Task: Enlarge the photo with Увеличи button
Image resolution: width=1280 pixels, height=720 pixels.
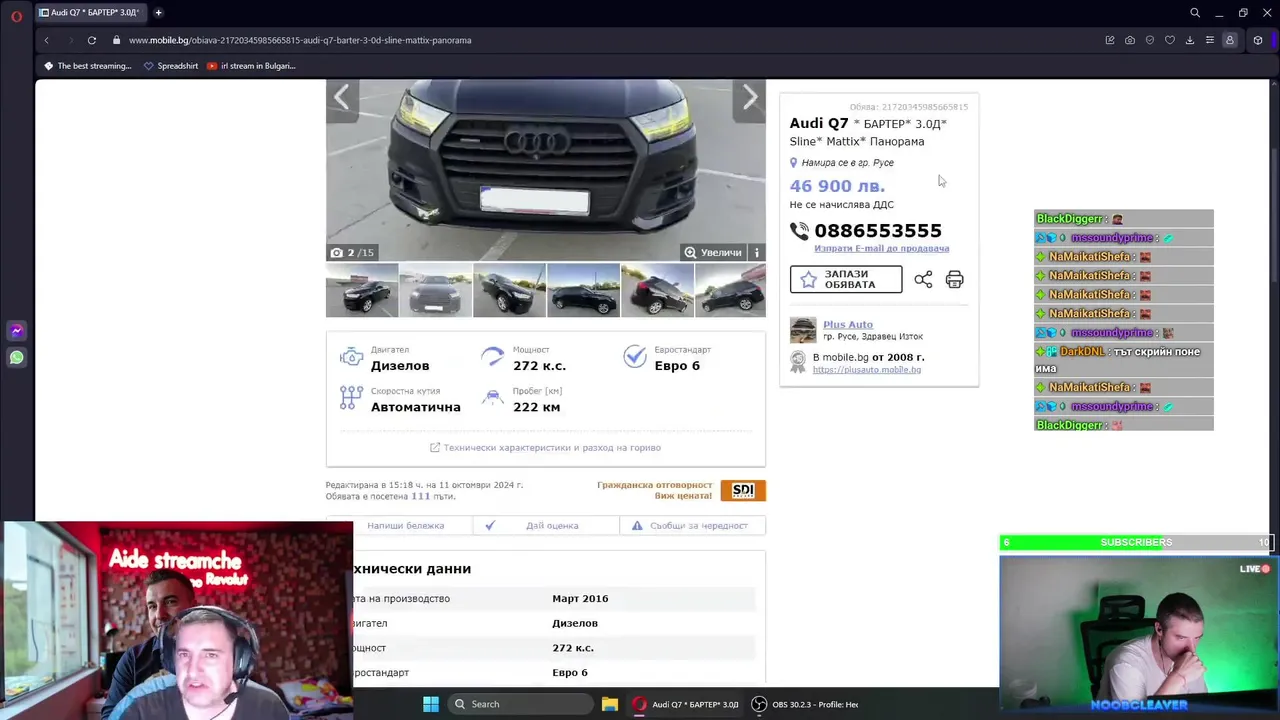Action: [x=713, y=253]
